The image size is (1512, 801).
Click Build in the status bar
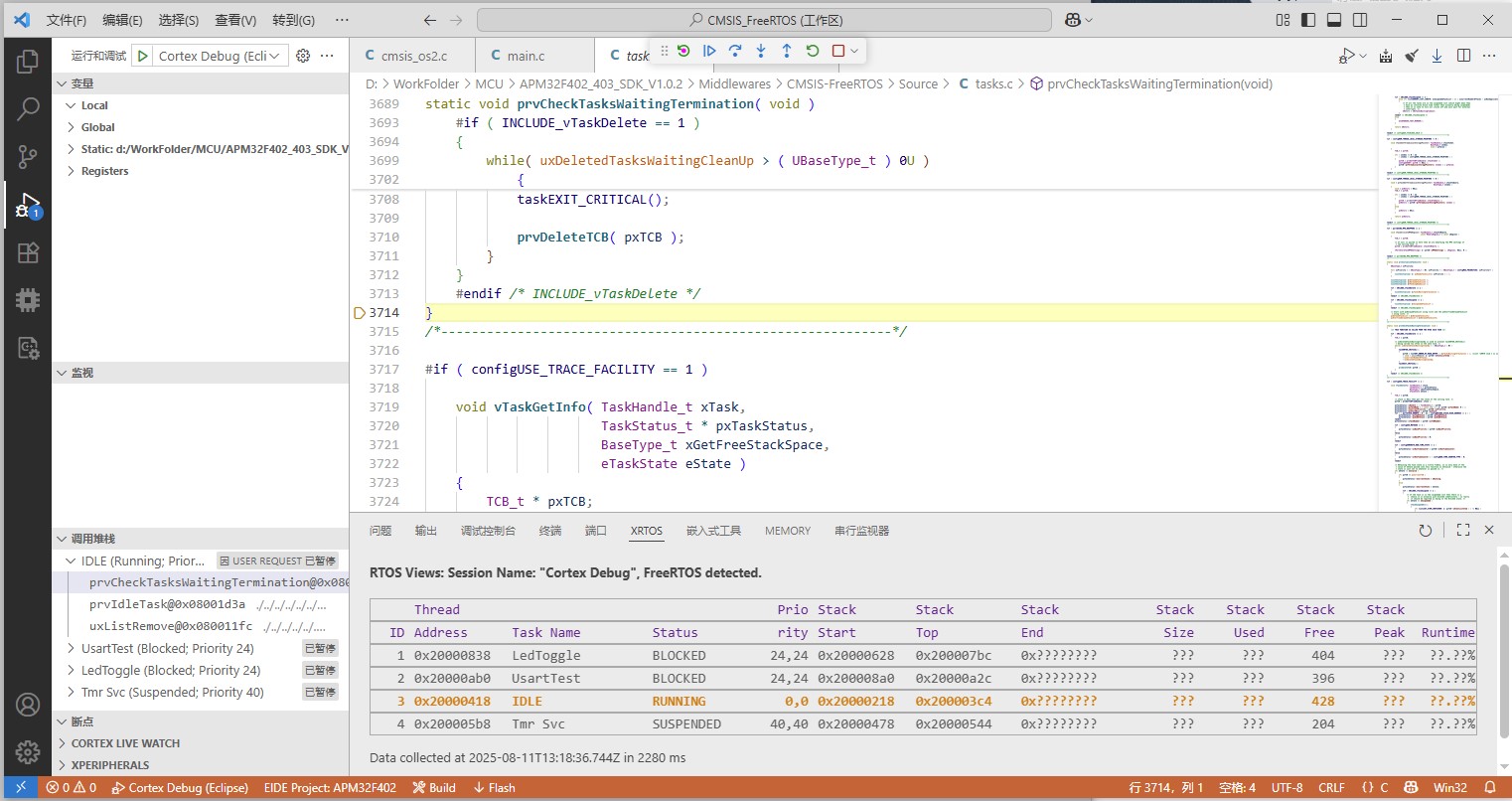(434, 788)
